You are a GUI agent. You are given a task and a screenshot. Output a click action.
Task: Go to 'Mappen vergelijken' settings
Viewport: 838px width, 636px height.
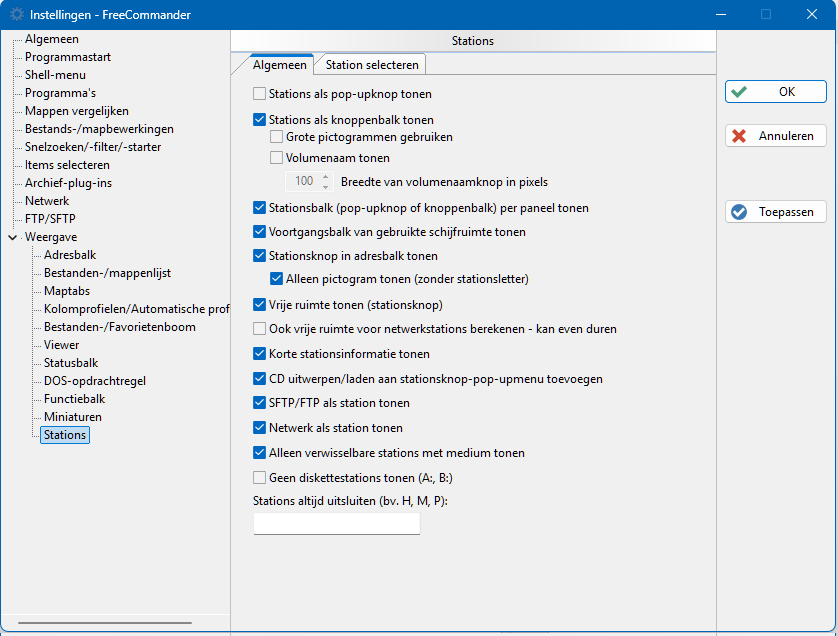coord(77,111)
